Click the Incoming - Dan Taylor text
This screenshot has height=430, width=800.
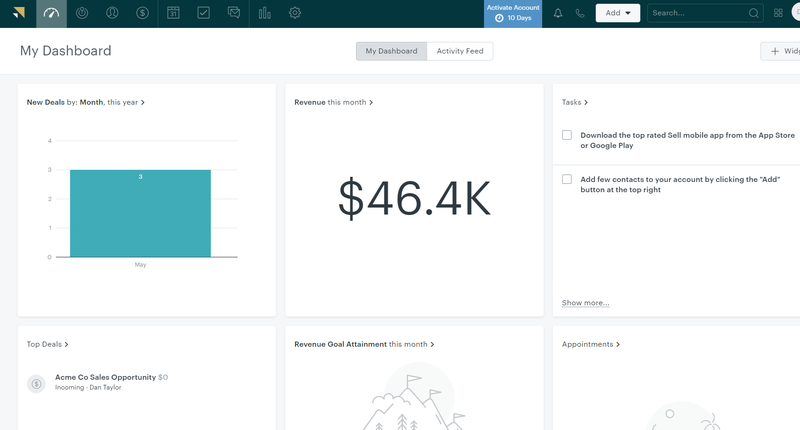click(88, 388)
